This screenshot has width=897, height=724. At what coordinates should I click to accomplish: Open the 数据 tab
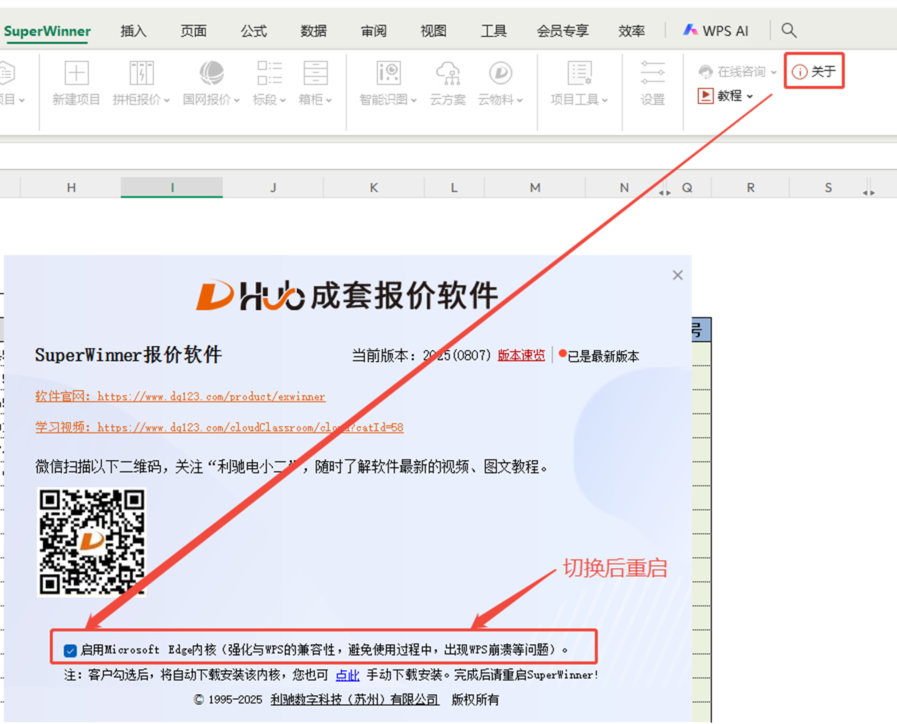(x=313, y=31)
